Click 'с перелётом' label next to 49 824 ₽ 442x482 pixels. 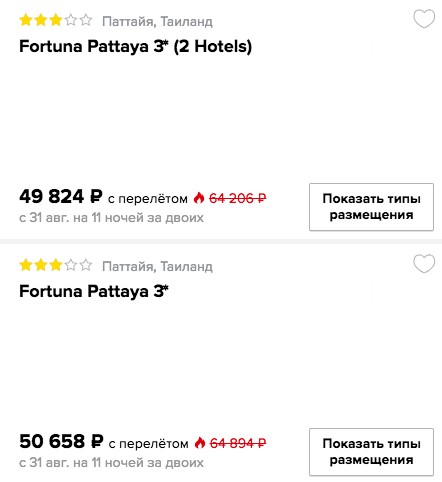pyautogui.click(x=148, y=199)
